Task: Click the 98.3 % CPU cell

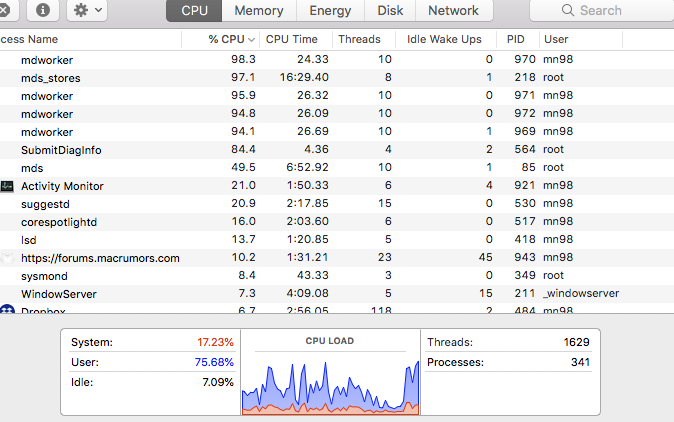Action: click(243, 59)
